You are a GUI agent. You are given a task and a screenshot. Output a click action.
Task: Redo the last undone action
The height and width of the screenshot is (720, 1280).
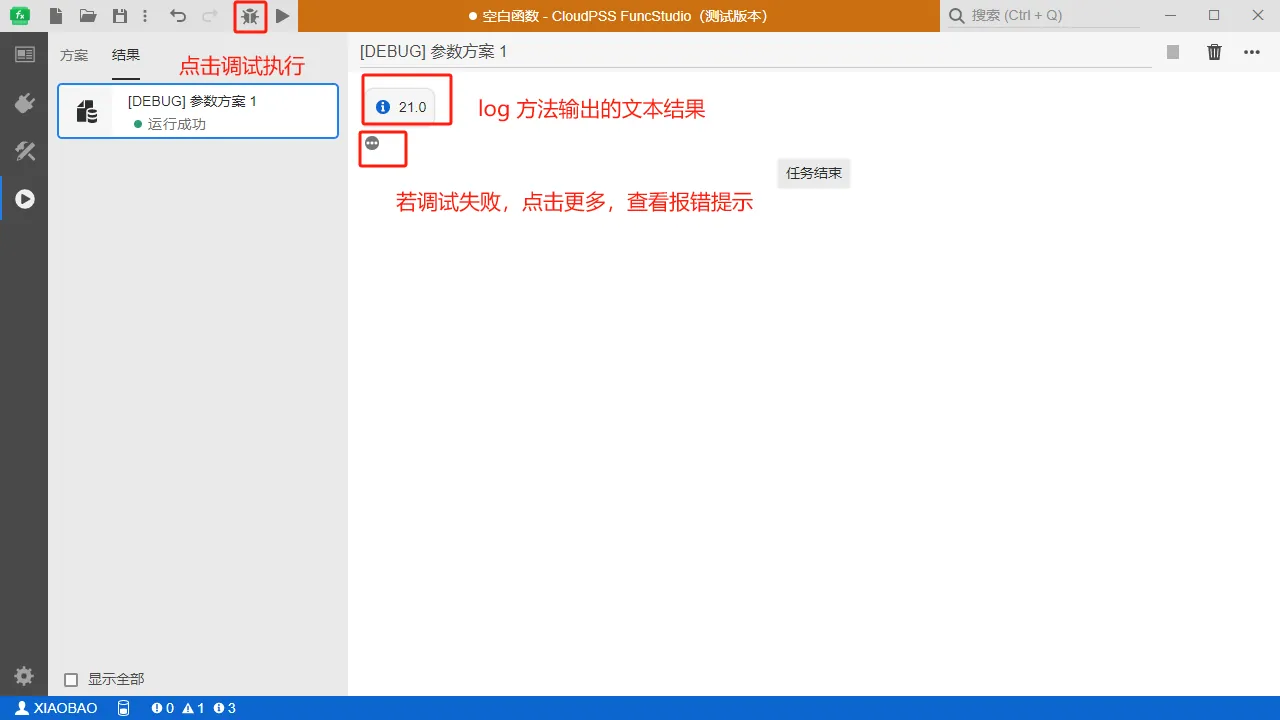point(210,16)
